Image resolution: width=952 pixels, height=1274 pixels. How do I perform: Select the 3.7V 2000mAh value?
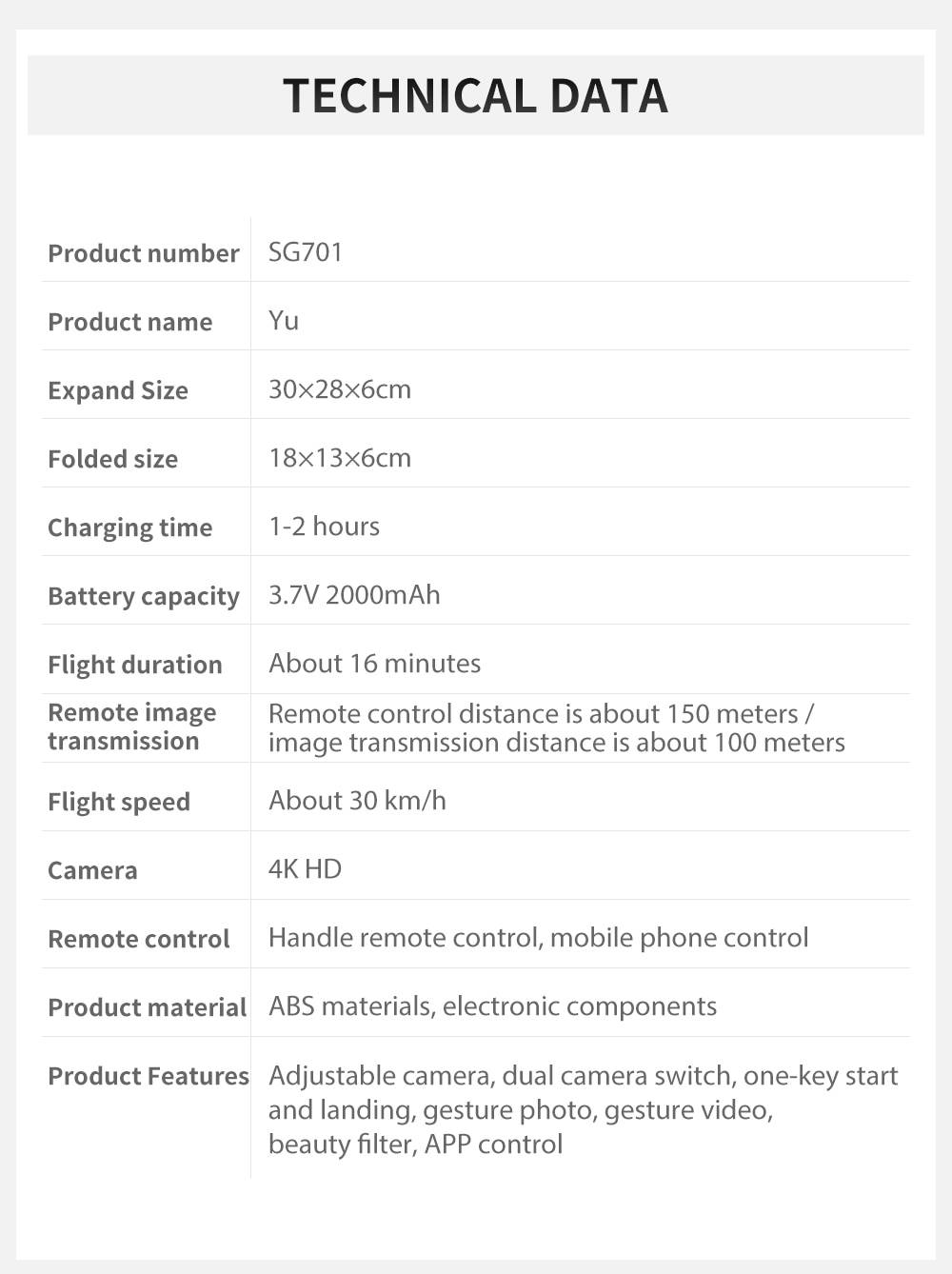click(354, 595)
